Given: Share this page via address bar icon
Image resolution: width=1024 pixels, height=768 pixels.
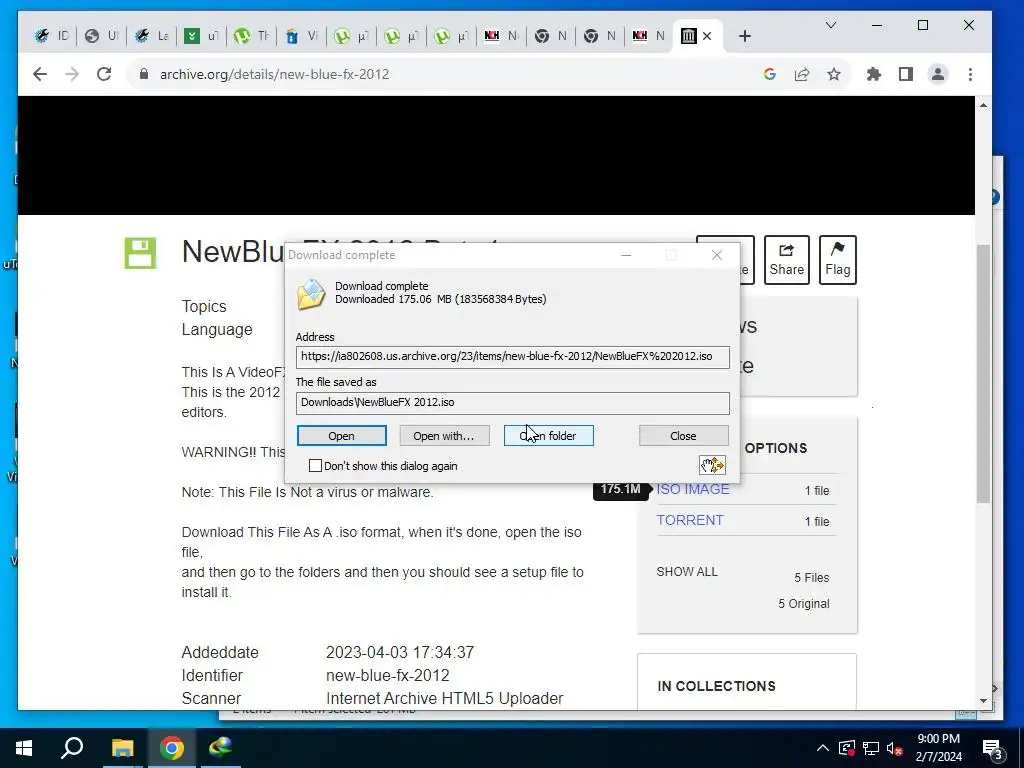Looking at the screenshot, I should (x=802, y=74).
